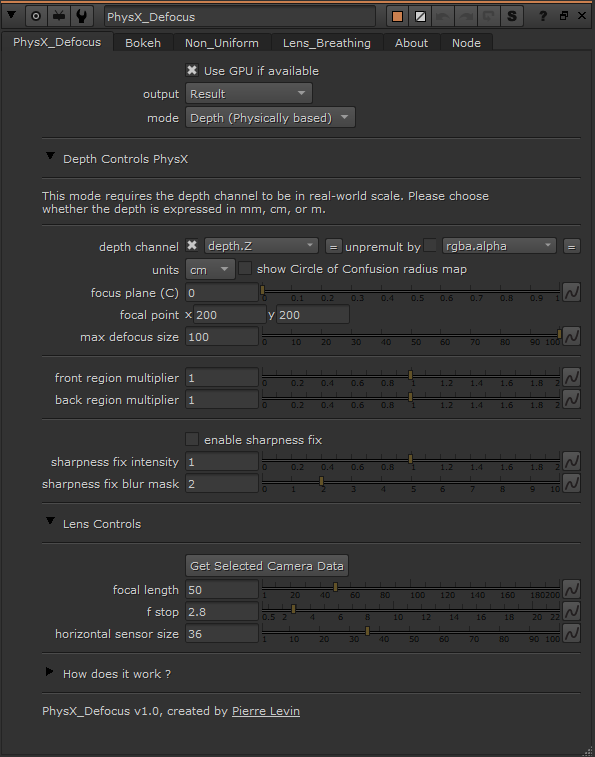Click the front region multiplier slider
Image resolution: width=595 pixels, height=757 pixels.
pyautogui.click(x=411, y=376)
